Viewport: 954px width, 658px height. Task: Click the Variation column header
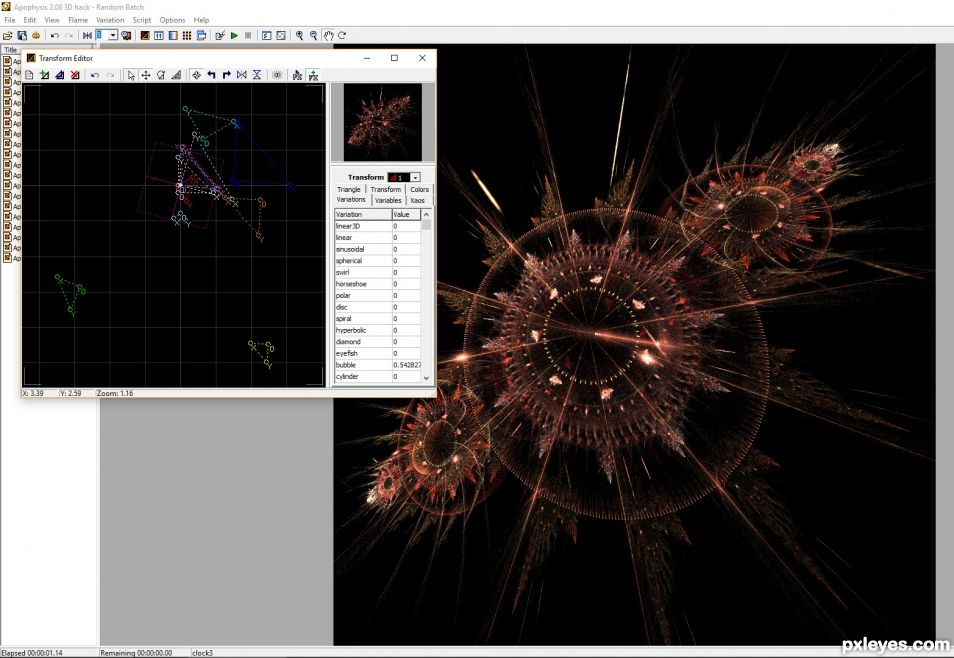(363, 215)
